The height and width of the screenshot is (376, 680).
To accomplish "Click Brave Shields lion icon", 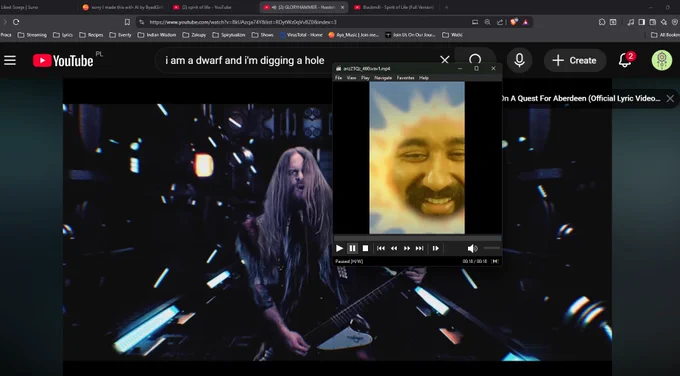I will point(513,22).
